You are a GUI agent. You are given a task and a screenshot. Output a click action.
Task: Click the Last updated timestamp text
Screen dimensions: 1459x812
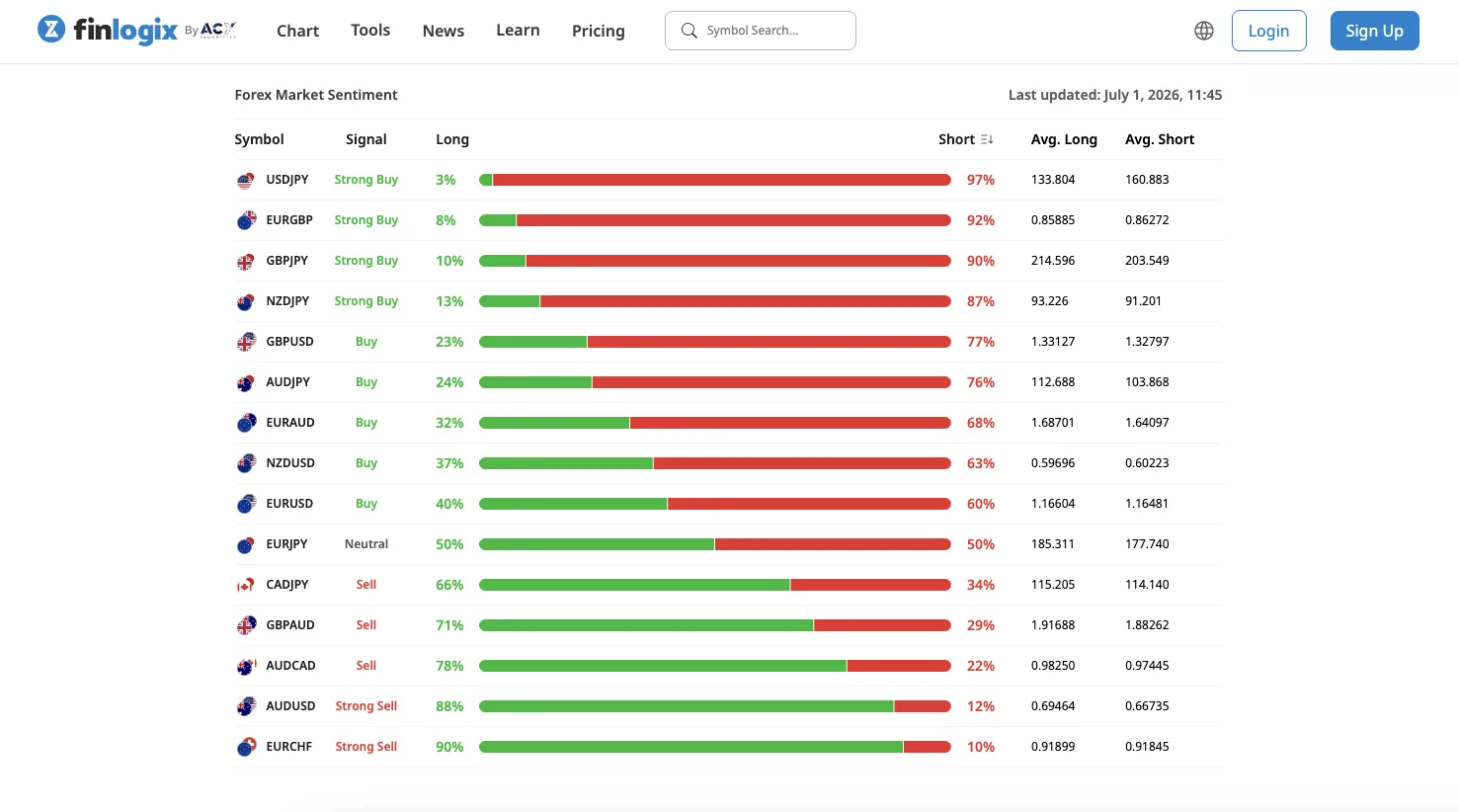pyautogui.click(x=1115, y=95)
